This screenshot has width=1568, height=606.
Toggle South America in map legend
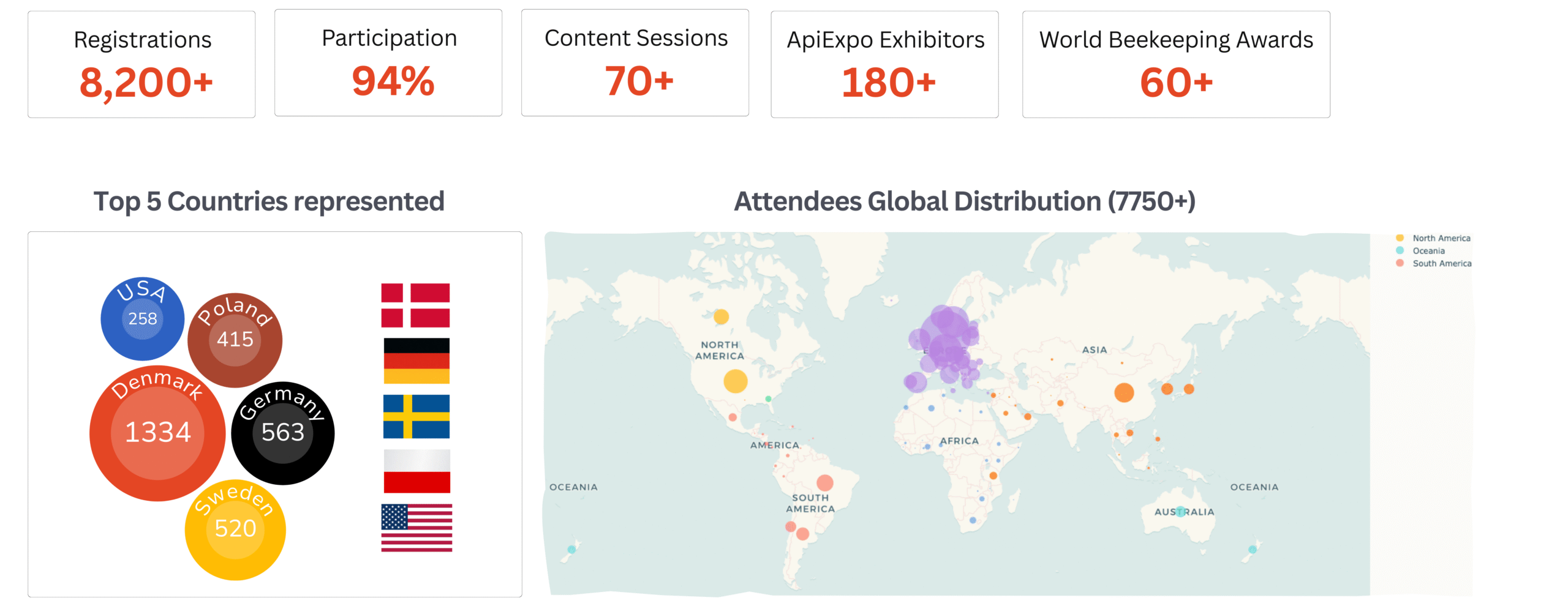1441,264
